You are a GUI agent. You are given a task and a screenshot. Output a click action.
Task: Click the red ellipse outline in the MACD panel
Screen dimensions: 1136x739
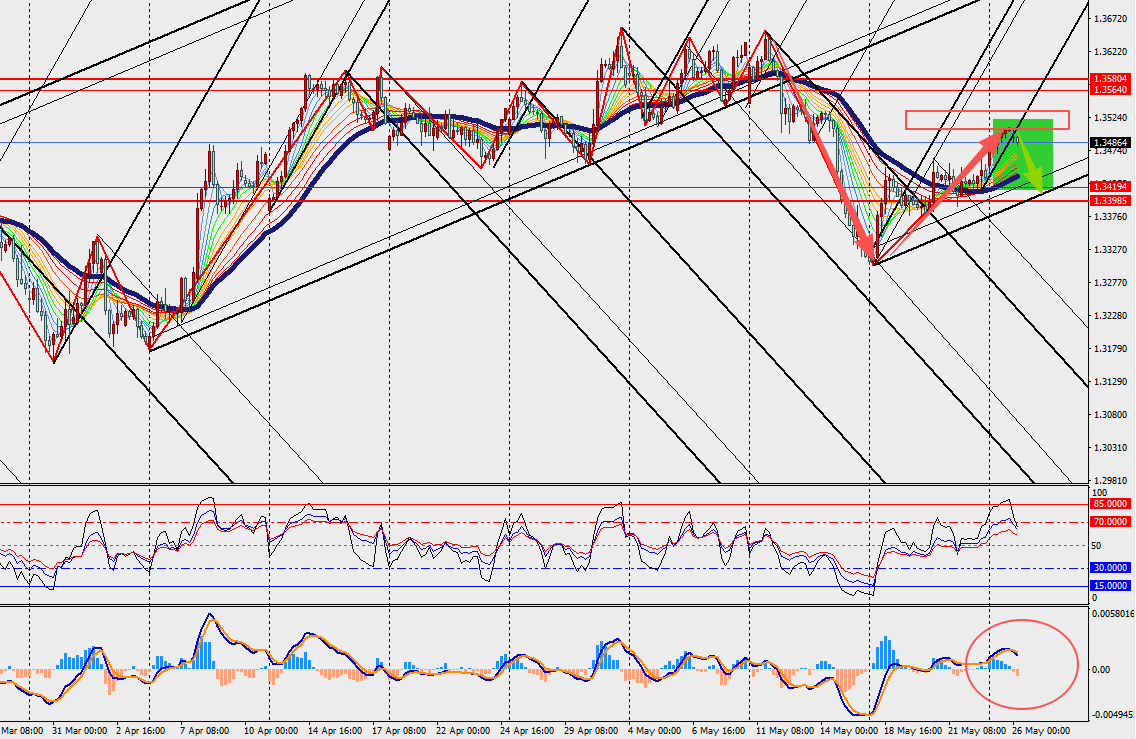coord(1022,664)
